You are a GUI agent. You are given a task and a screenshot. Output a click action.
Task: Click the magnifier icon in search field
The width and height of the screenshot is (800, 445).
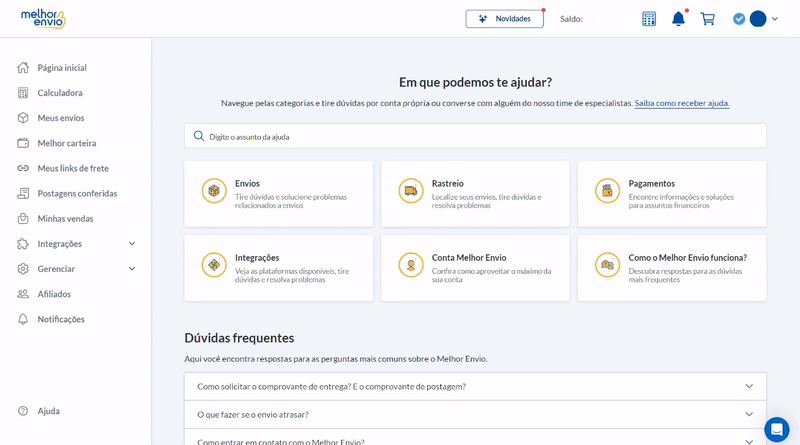(198, 136)
